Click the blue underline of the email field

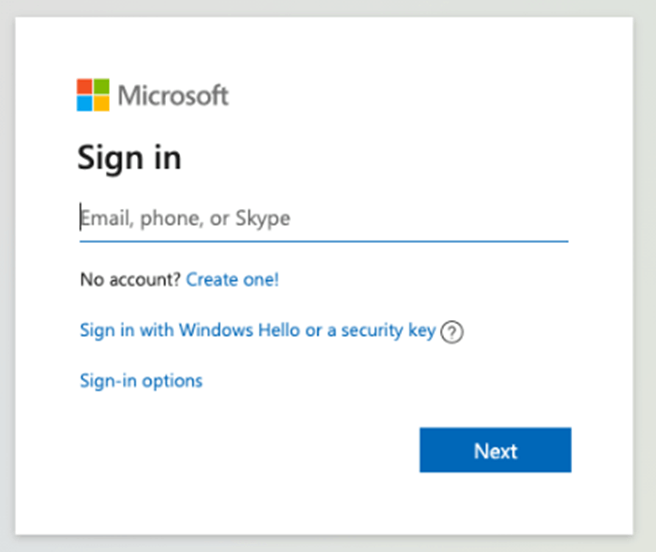click(324, 241)
